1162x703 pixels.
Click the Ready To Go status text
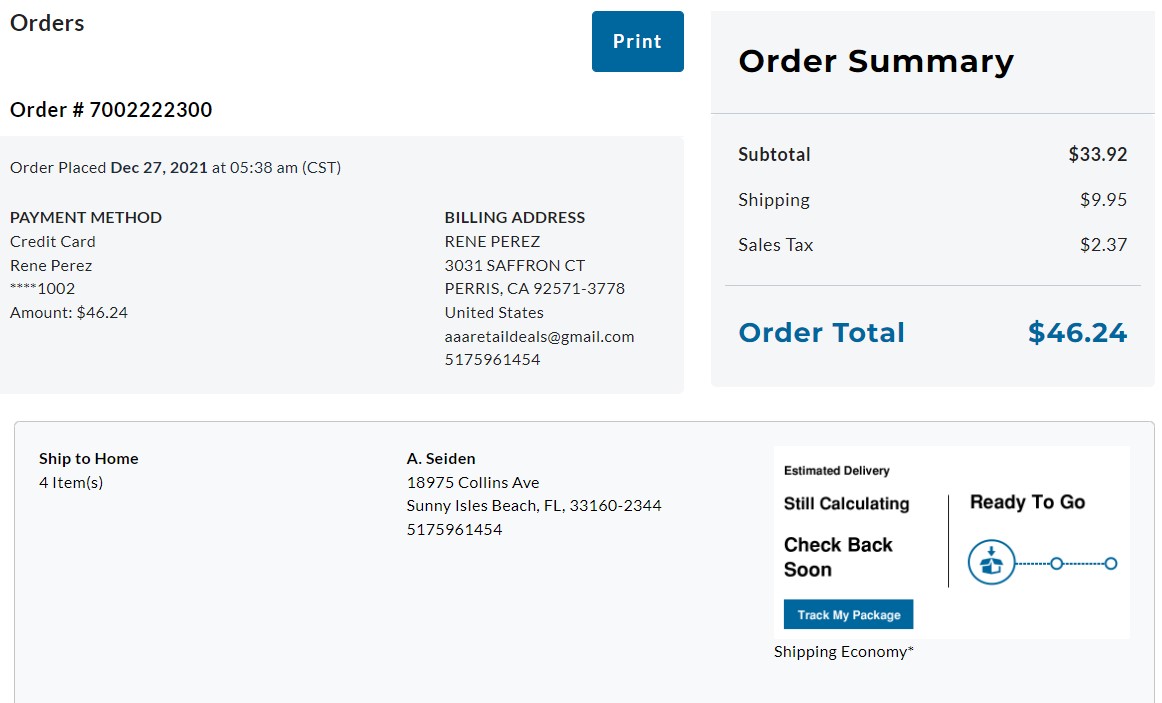tap(1027, 502)
